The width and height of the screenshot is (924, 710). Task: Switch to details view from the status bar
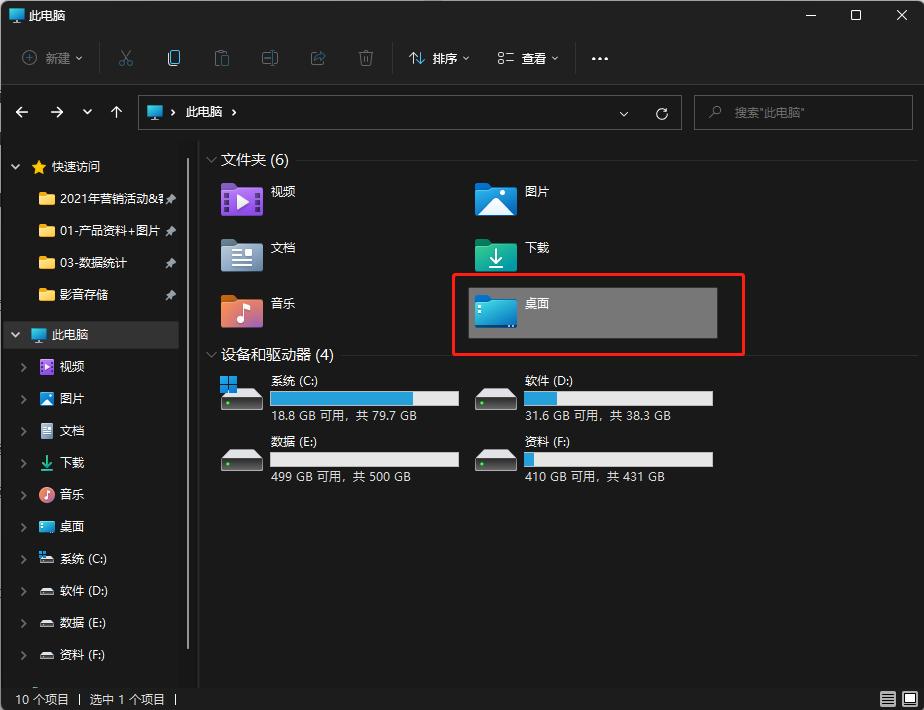(x=886, y=699)
